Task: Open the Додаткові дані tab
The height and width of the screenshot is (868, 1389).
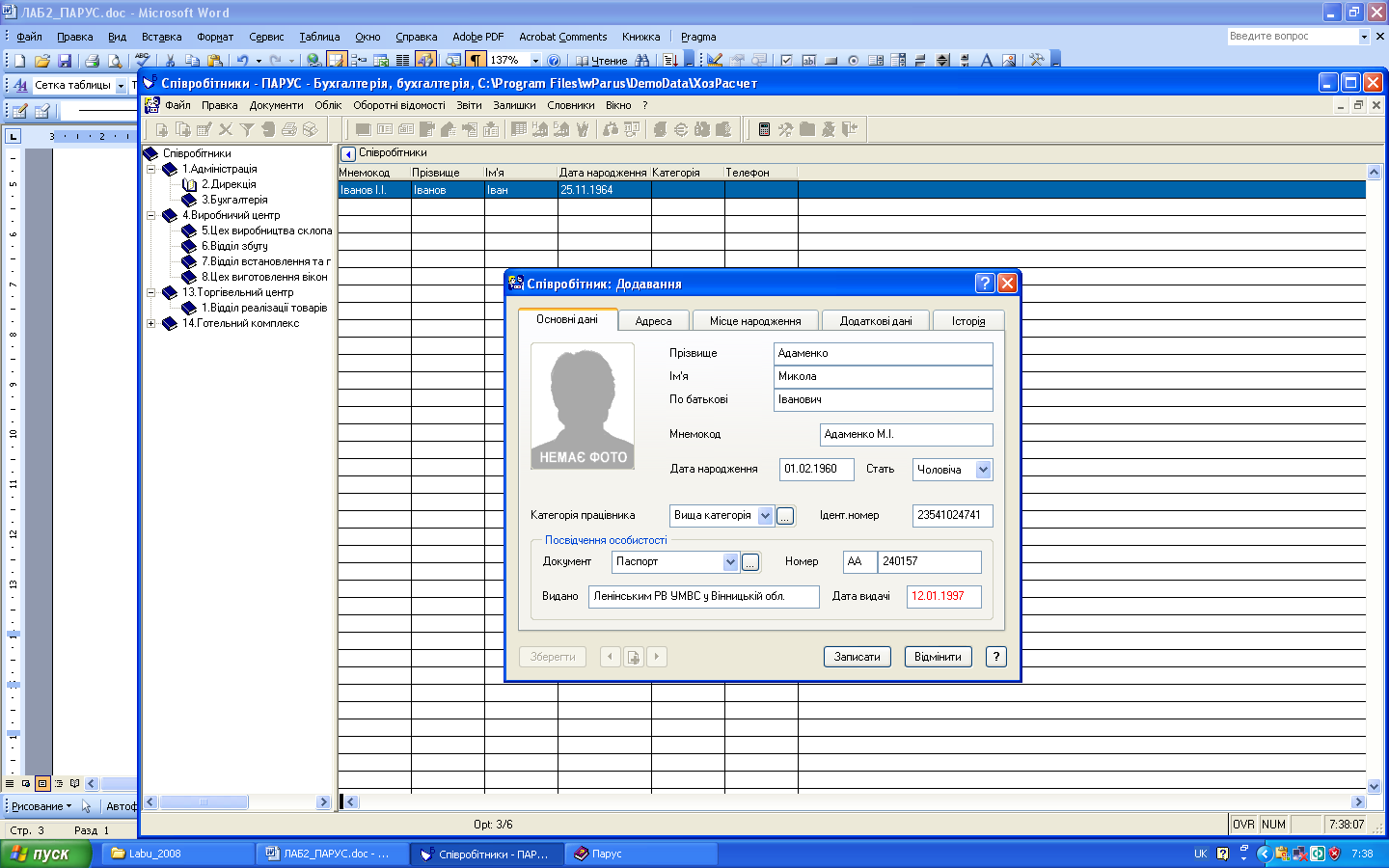Action: (x=876, y=321)
